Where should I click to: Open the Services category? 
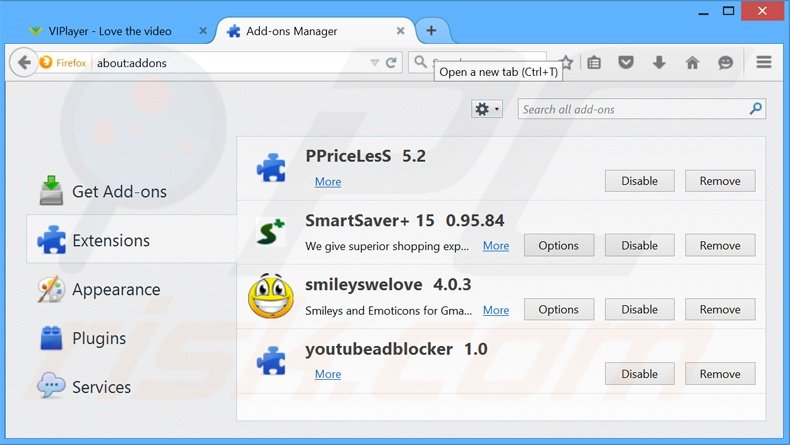tap(132, 387)
